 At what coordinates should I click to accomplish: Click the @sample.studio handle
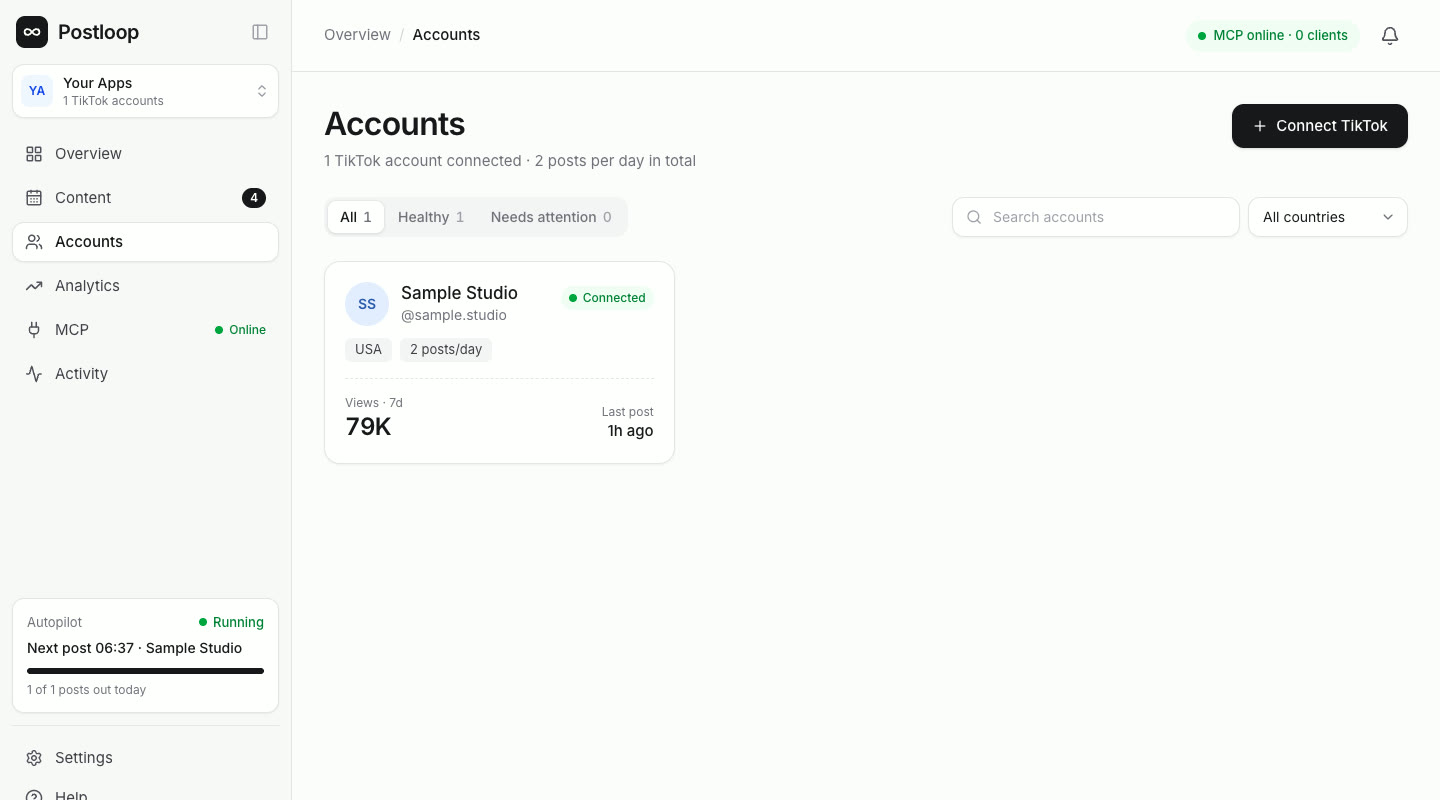click(454, 315)
